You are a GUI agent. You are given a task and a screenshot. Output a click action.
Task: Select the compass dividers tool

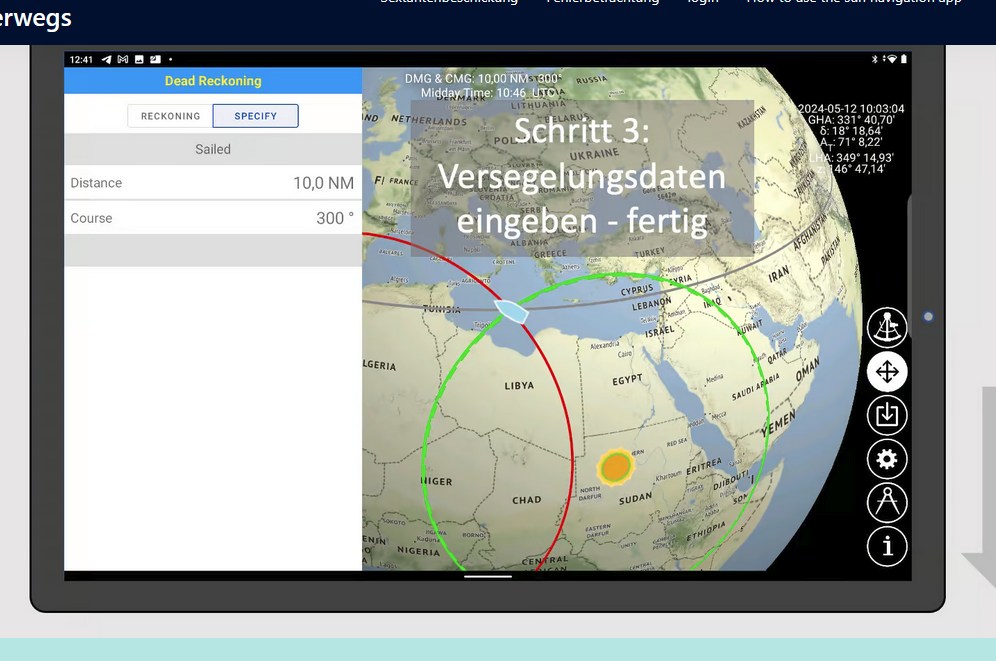coord(886,502)
